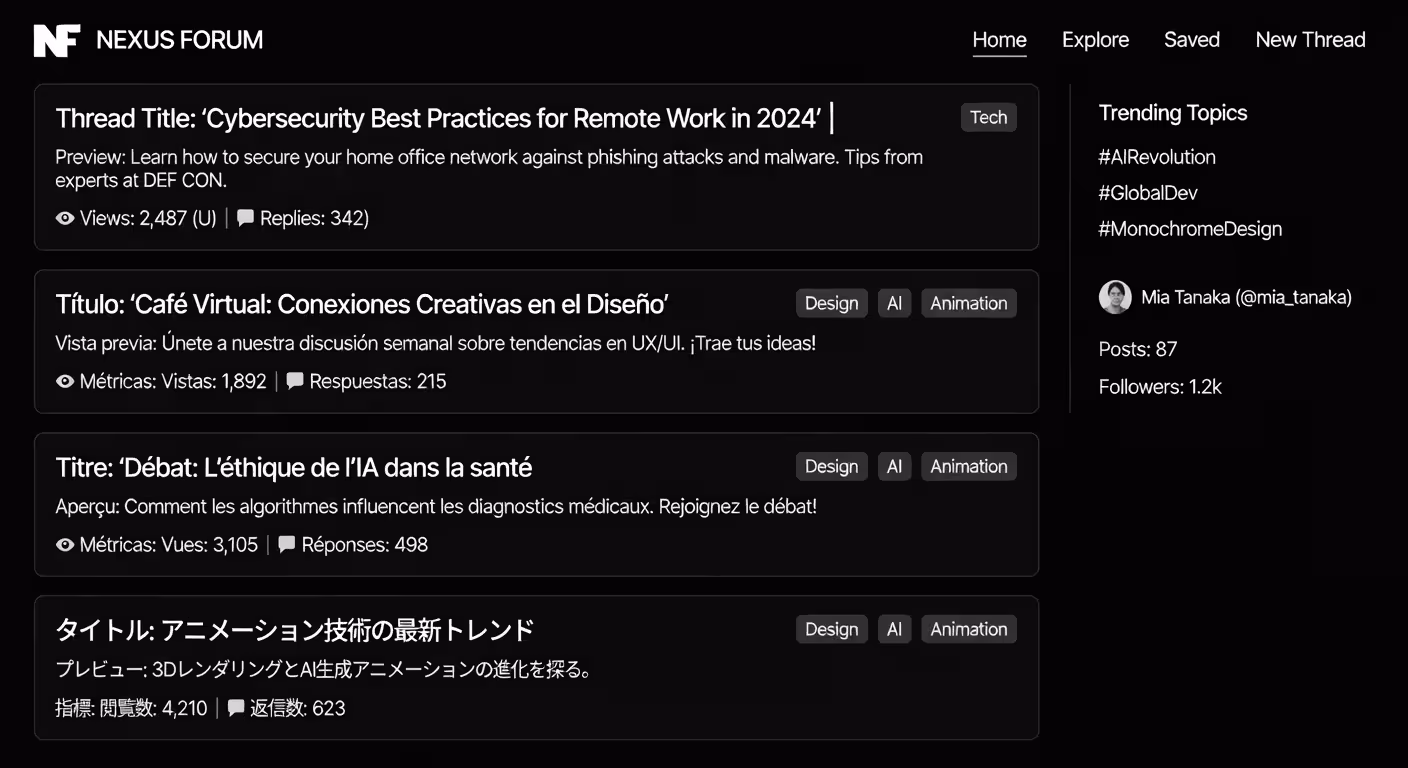Click the reply bubble icon on Japanese thread
This screenshot has width=1408, height=768.
235,708
